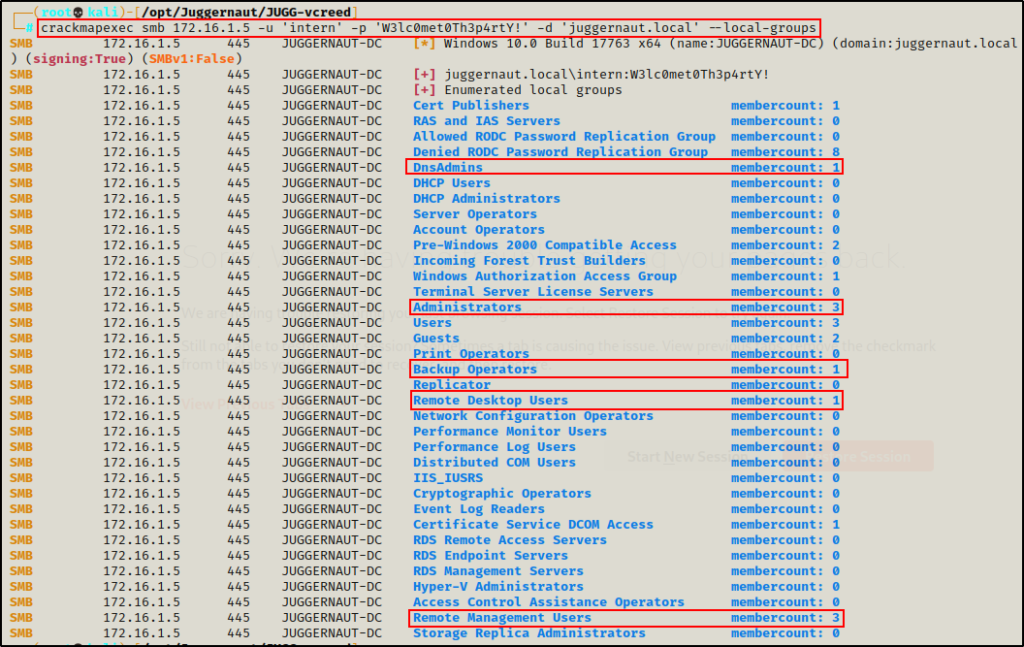
Task: Click the 'Replicator' group name
Action: [x=451, y=385]
